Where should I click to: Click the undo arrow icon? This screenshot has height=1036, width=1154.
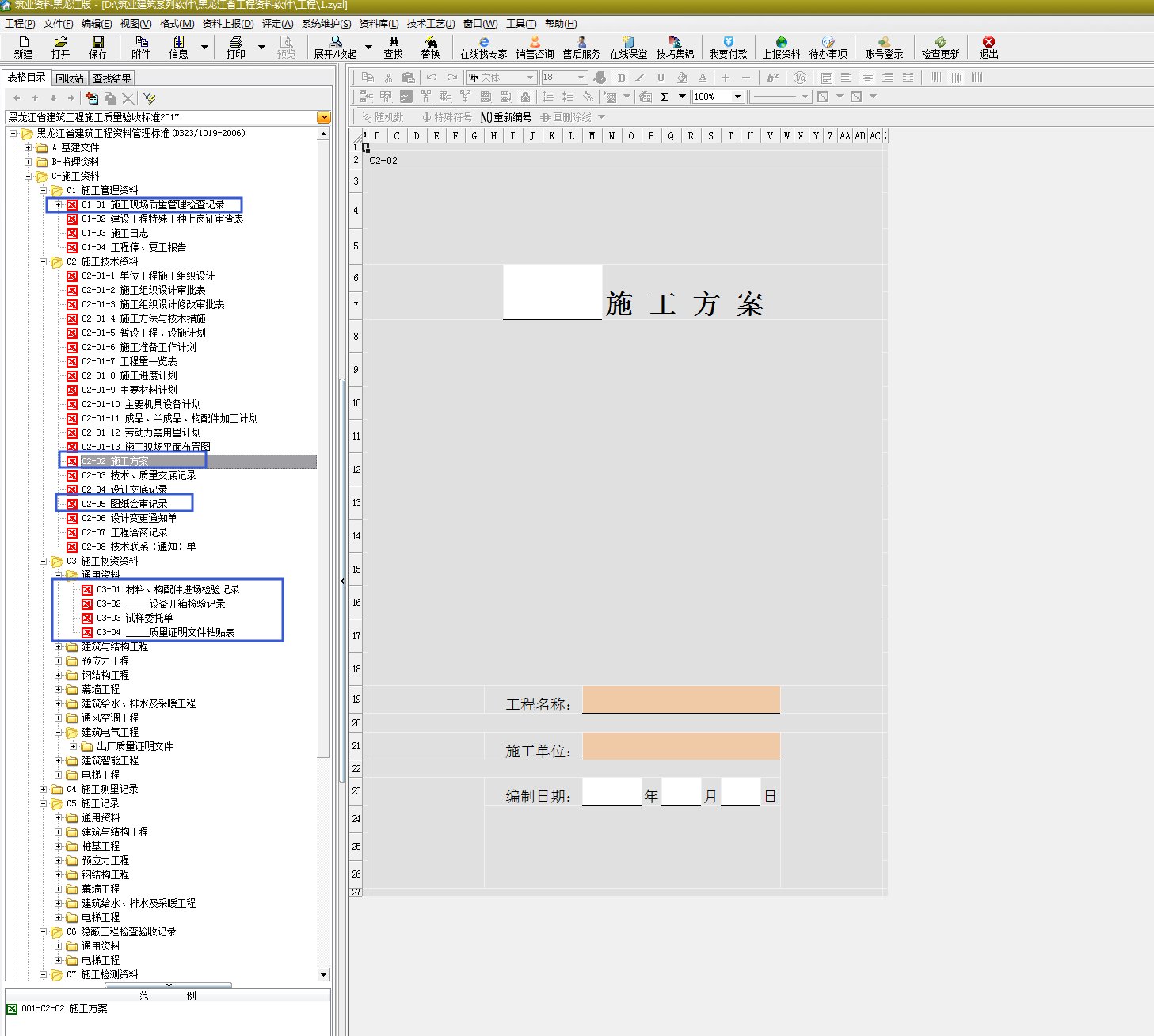pyautogui.click(x=432, y=78)
